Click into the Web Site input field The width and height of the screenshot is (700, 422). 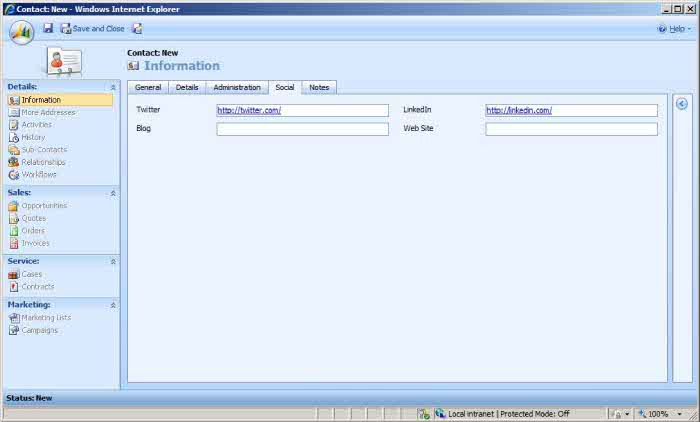click(x=571, y=129)
